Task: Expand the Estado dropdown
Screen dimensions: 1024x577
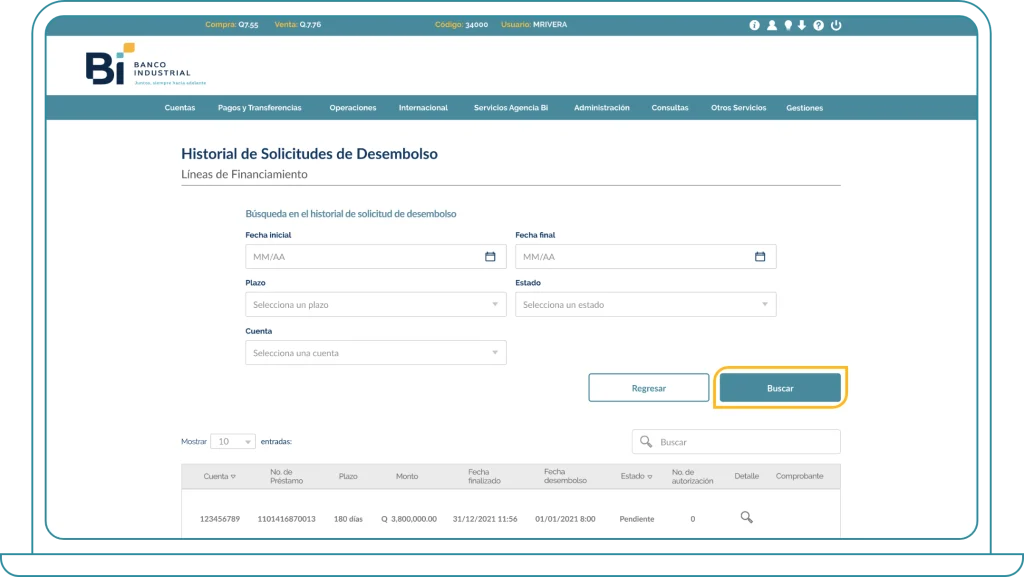Action: (x=645, y=305)
